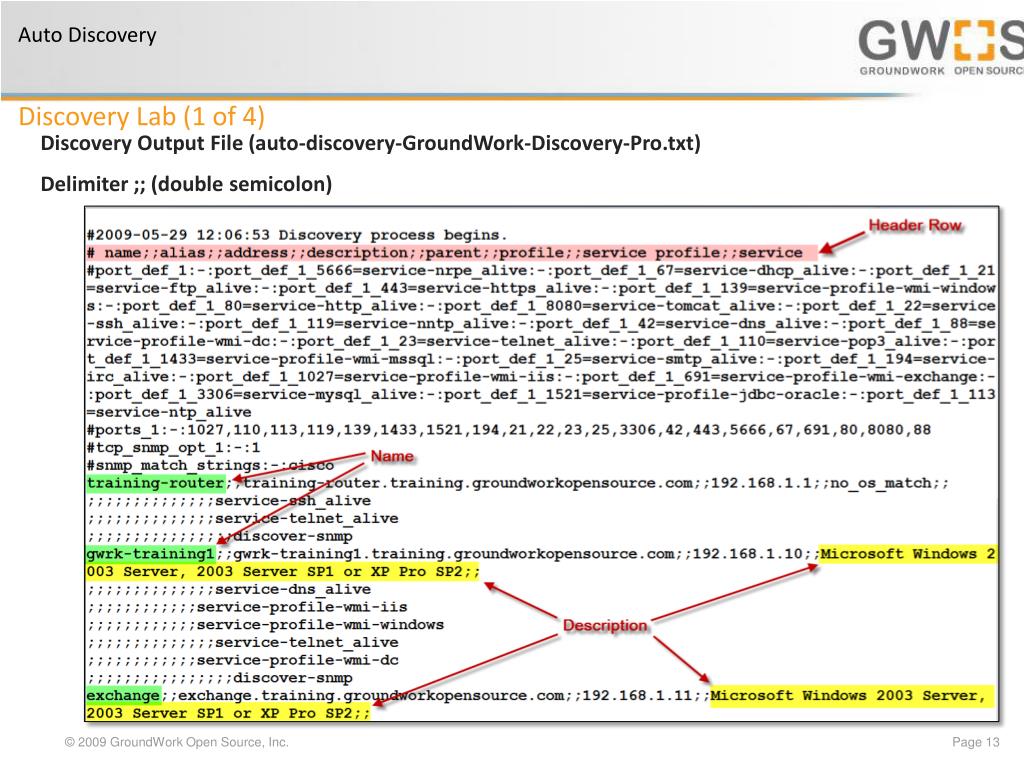Image resolution: width=1024 pixels, height=768 pixels.
Task: Click the 'service-profile-wmi-windows' line
Action: [x=265, y=625]
